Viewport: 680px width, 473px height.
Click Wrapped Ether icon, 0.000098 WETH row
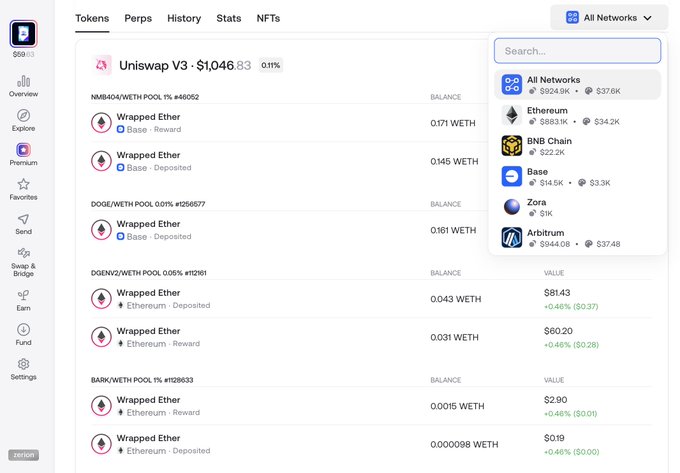[101, 444]
